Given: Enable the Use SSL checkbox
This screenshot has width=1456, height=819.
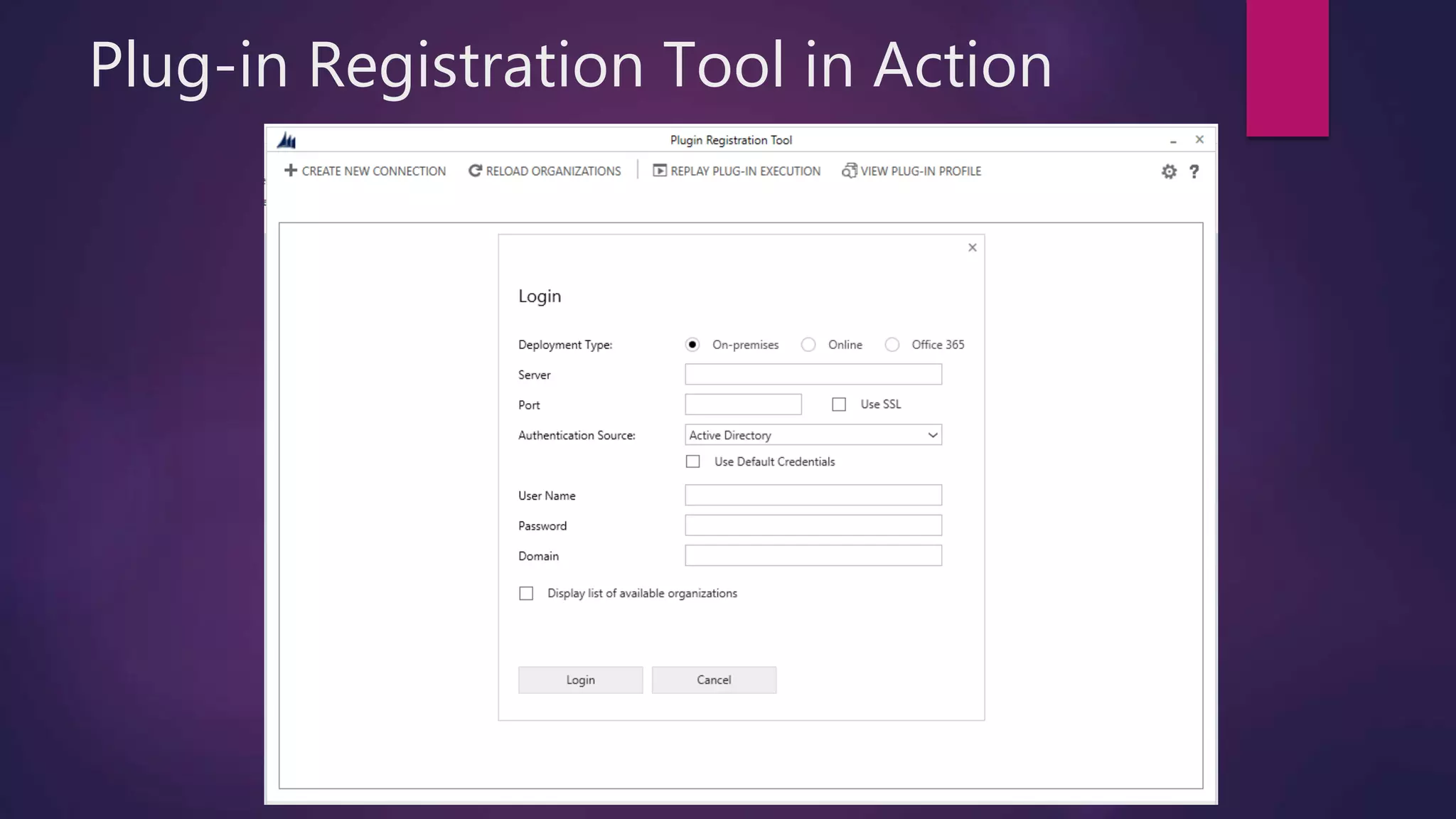Looking at the screenshot, I should [x=839, y=405].
